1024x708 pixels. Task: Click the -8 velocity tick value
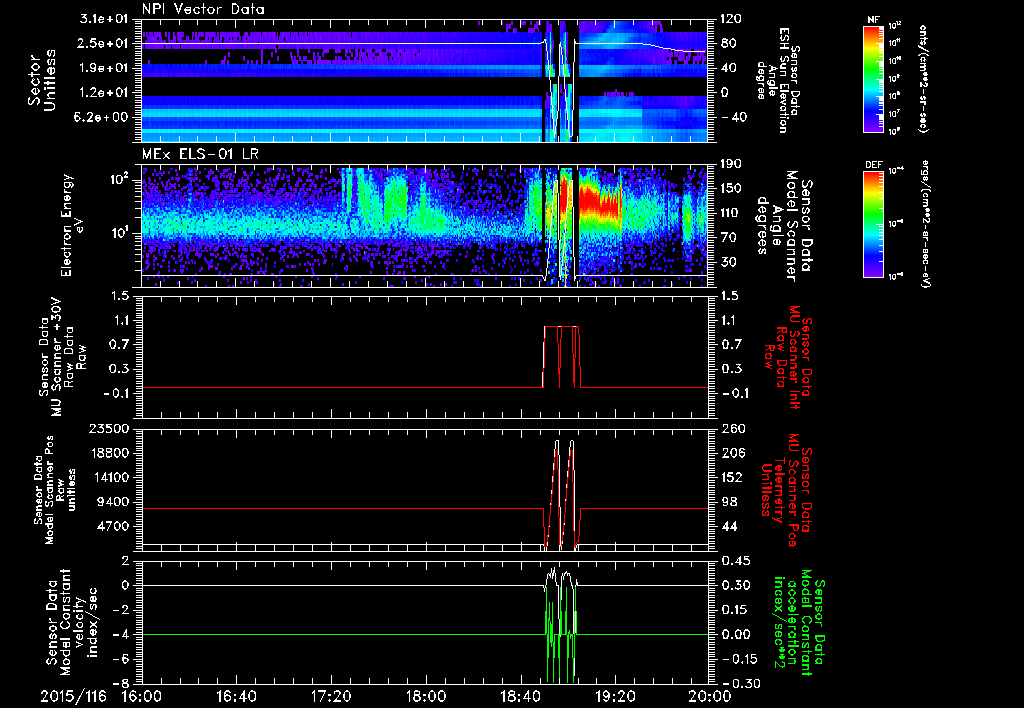coord(122,684)
